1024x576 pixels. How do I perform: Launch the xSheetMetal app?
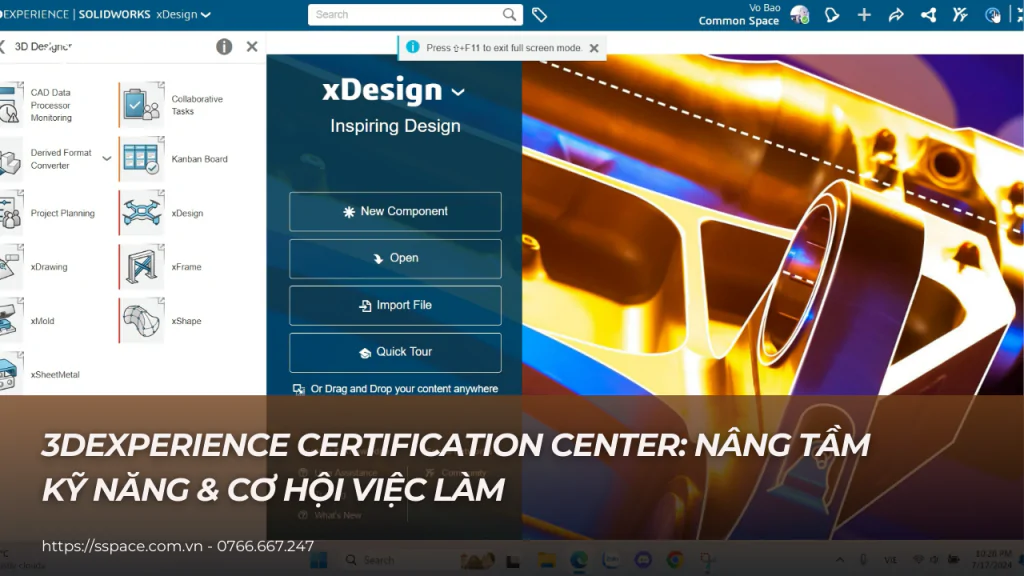[x=11, y=374]
